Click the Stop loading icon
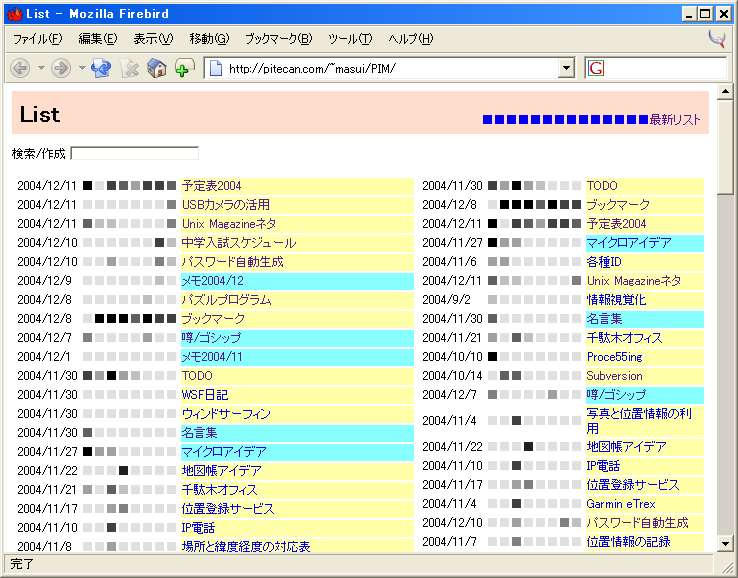Viewport: 738px width, 578px height. (x=129, y=69)
